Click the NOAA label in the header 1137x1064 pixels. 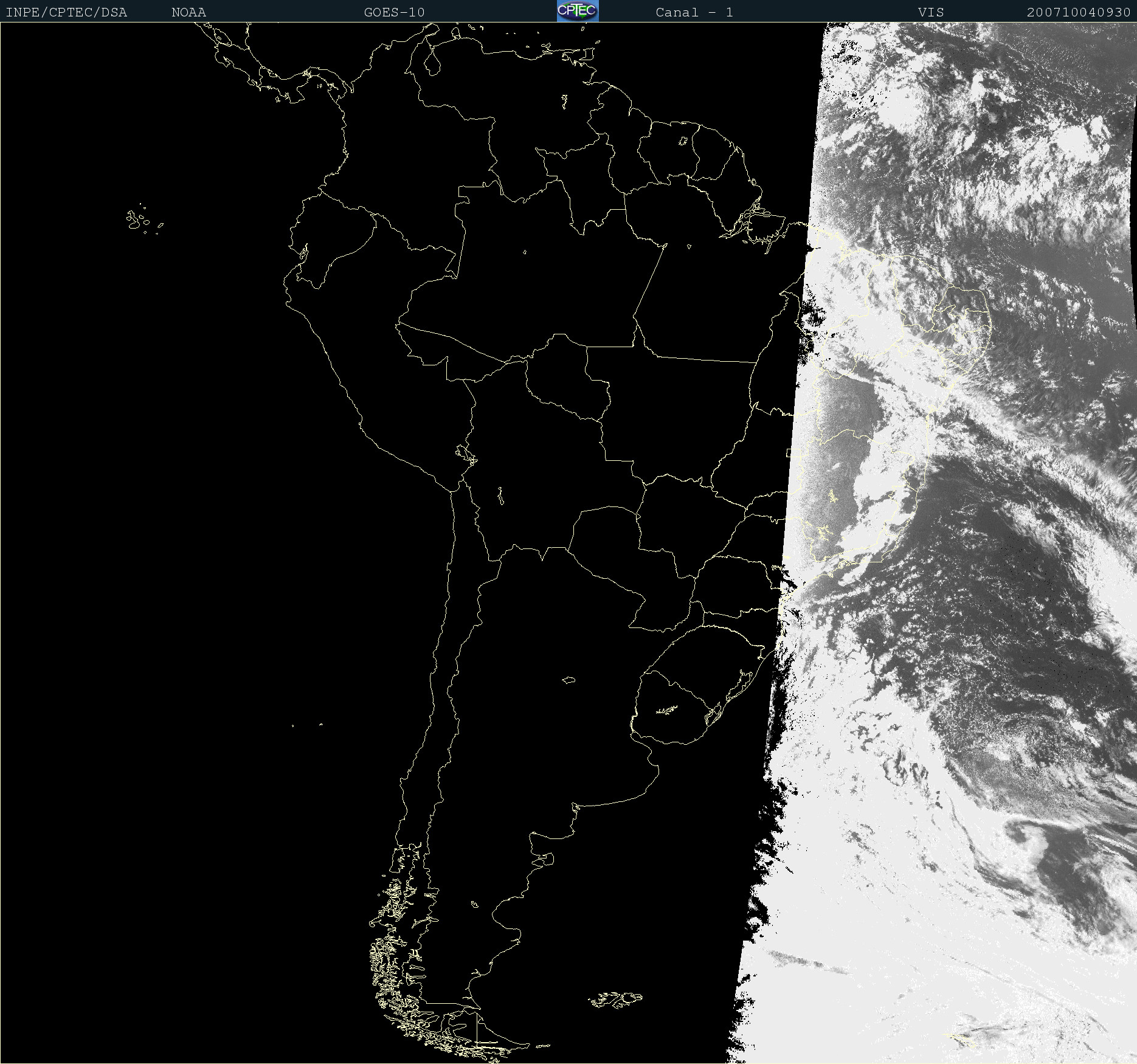click(x=188, y=12)
